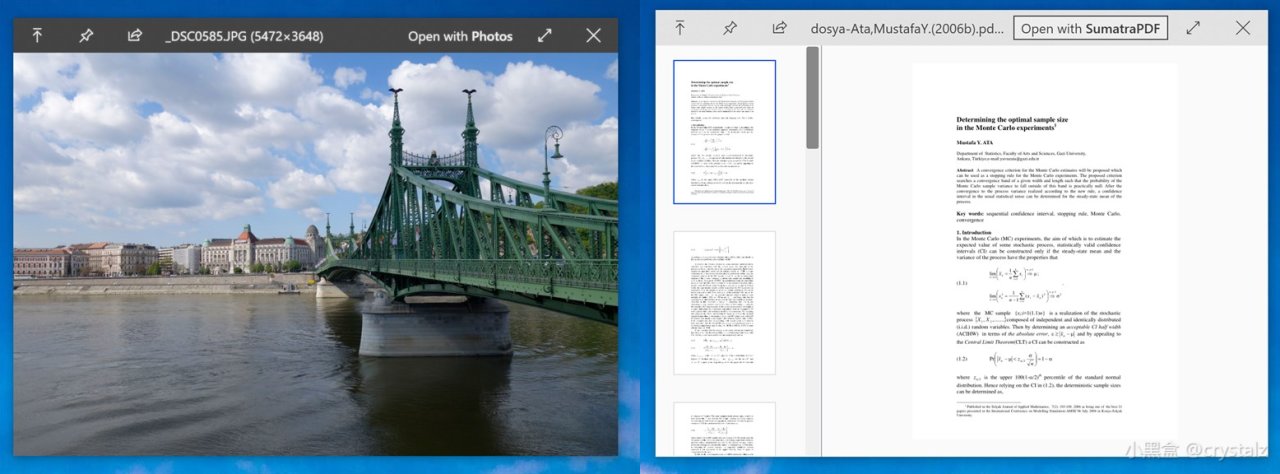The image size is (1280, 474).
Task: Click Open with SumatraPDF
Action: [1091, 28]
